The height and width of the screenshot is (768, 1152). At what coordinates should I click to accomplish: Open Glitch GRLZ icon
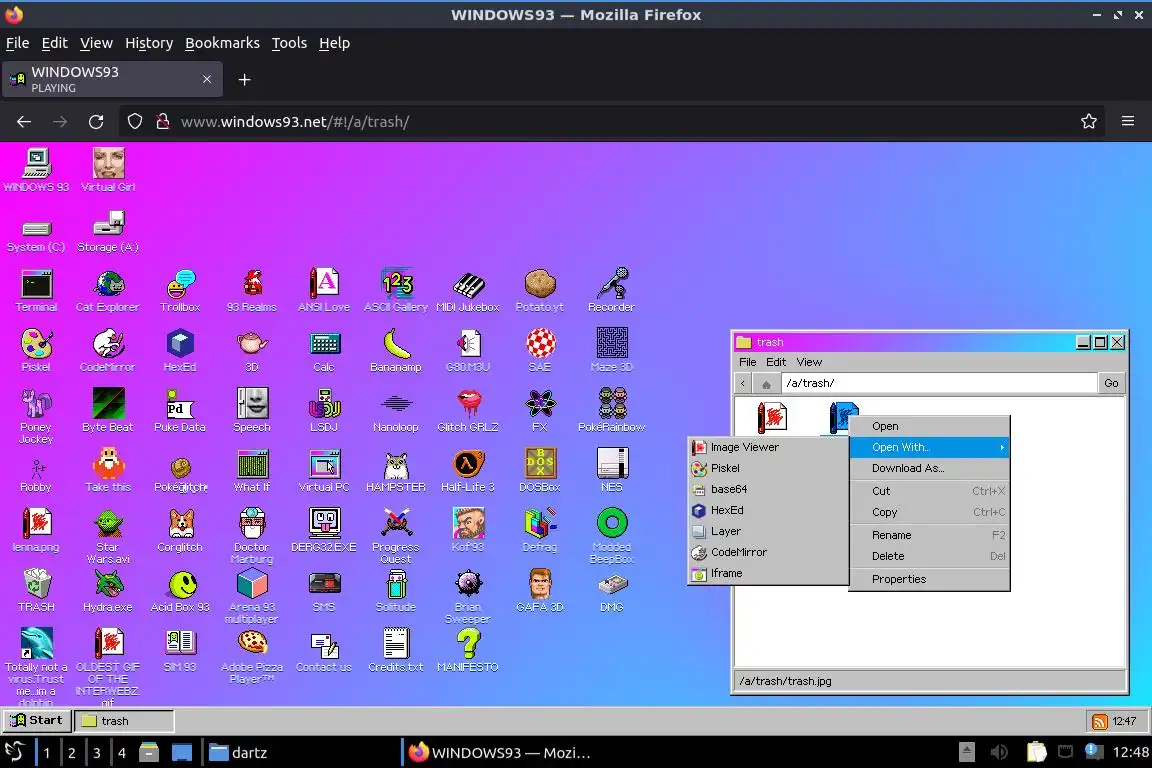click(468, 411)
